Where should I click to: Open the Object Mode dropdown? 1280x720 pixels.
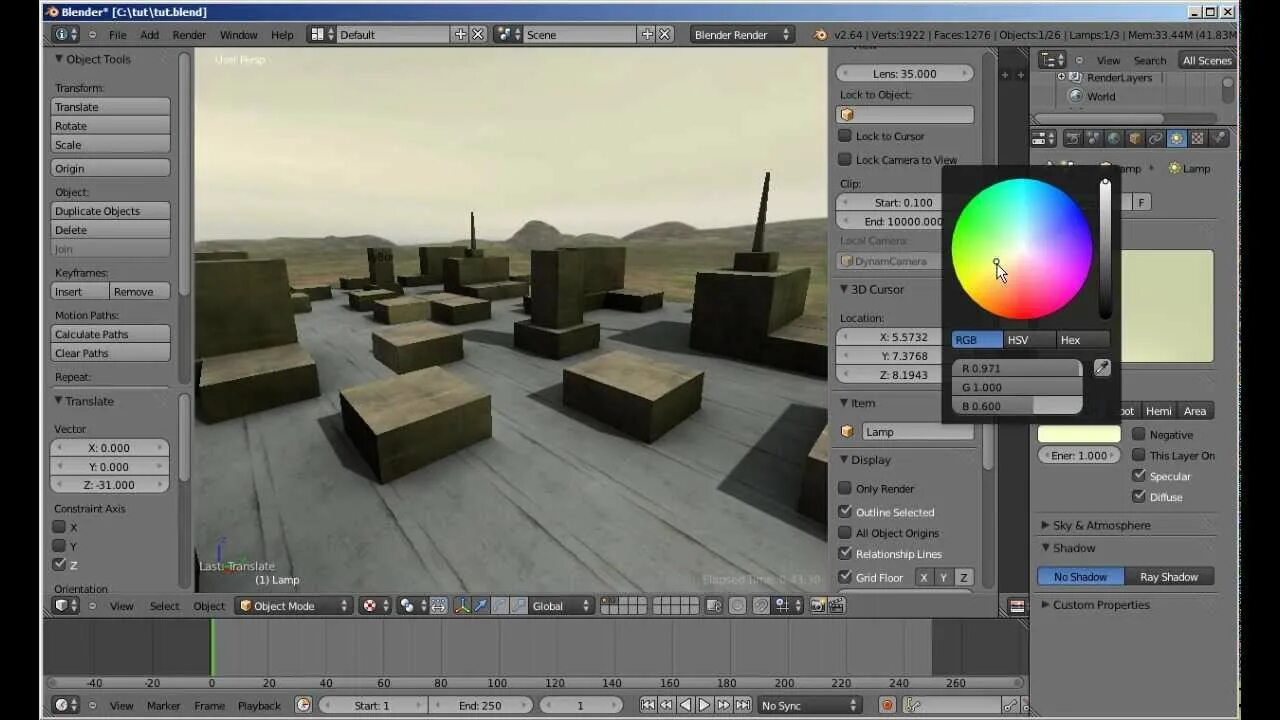(x=294, y=606)
